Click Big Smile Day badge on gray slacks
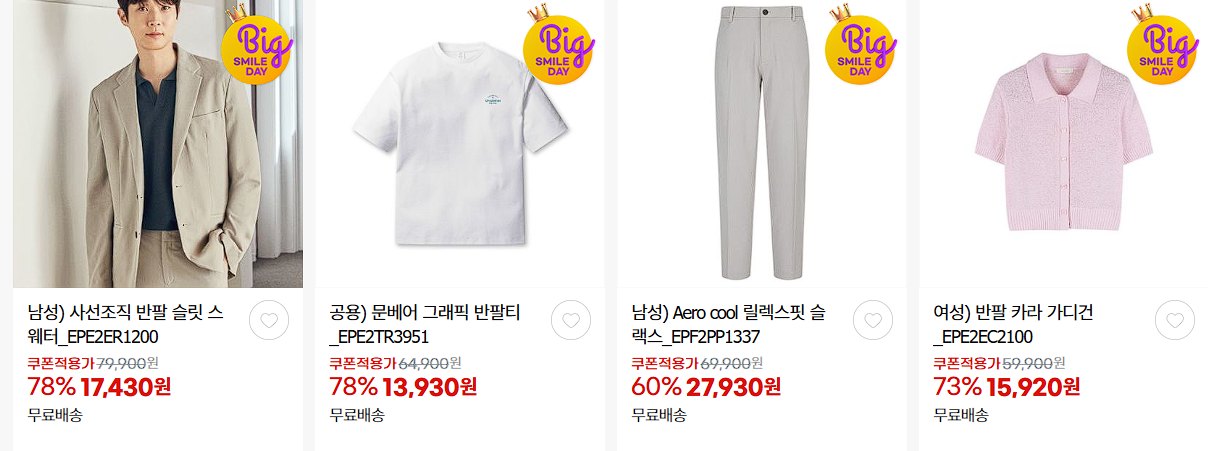This screenshot has height=451, width=1208. coord(860,46)
